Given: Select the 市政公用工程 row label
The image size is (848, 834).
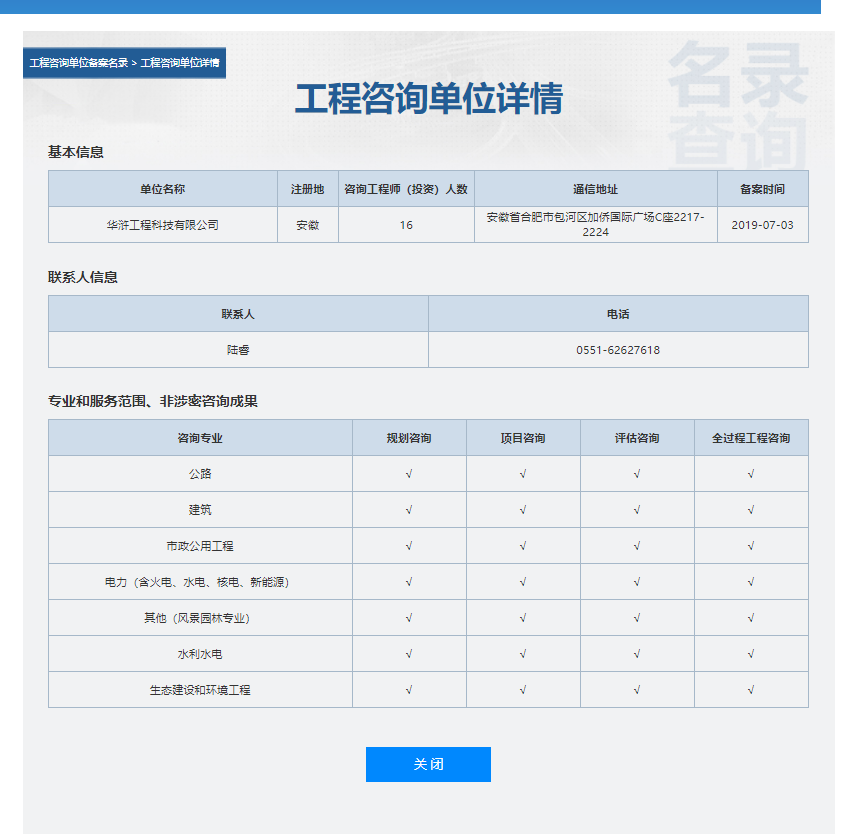Looking at the screenshot, I should coord(200,546).
